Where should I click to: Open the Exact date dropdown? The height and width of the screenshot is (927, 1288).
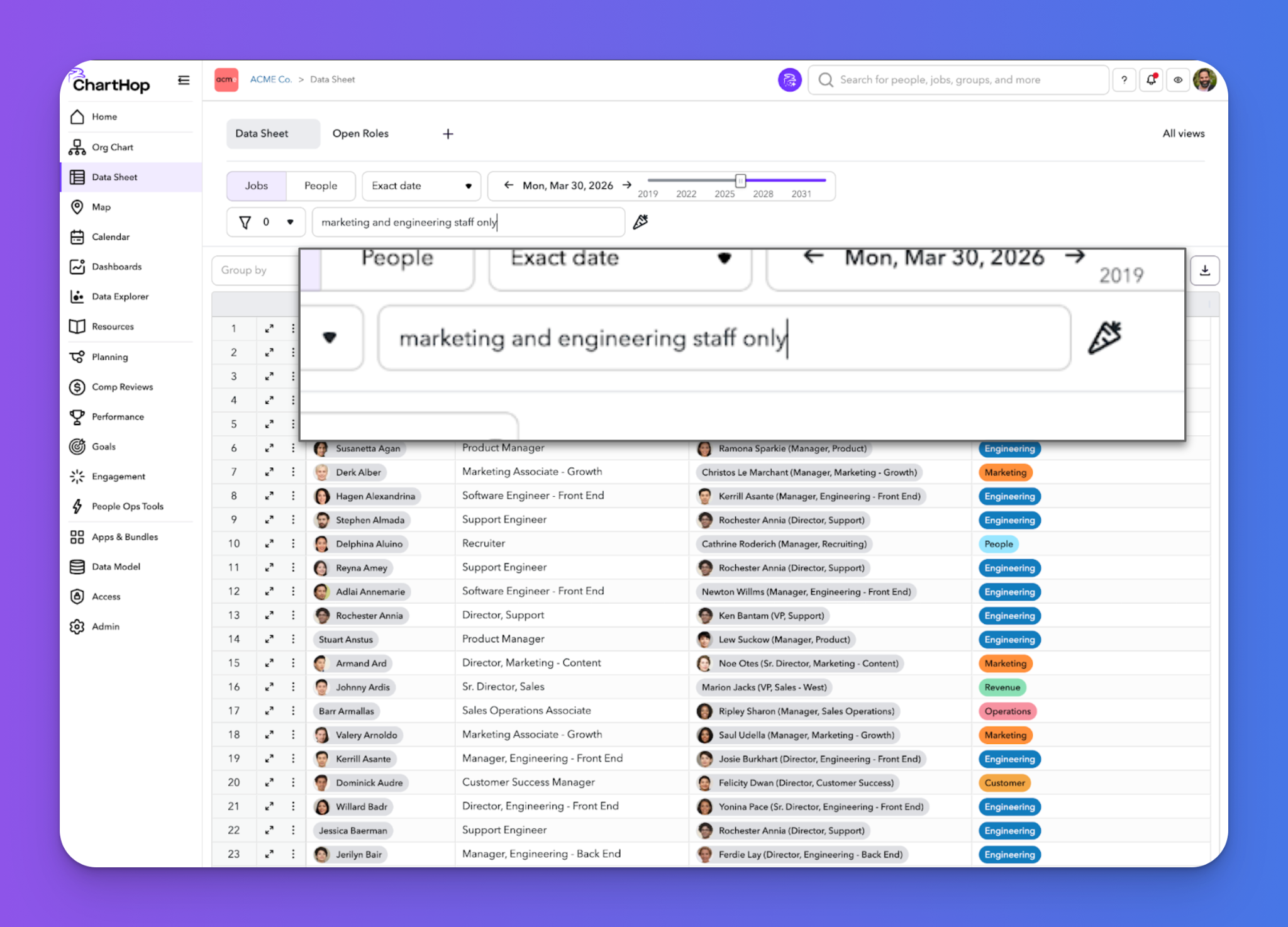click(x=421, y=186)
